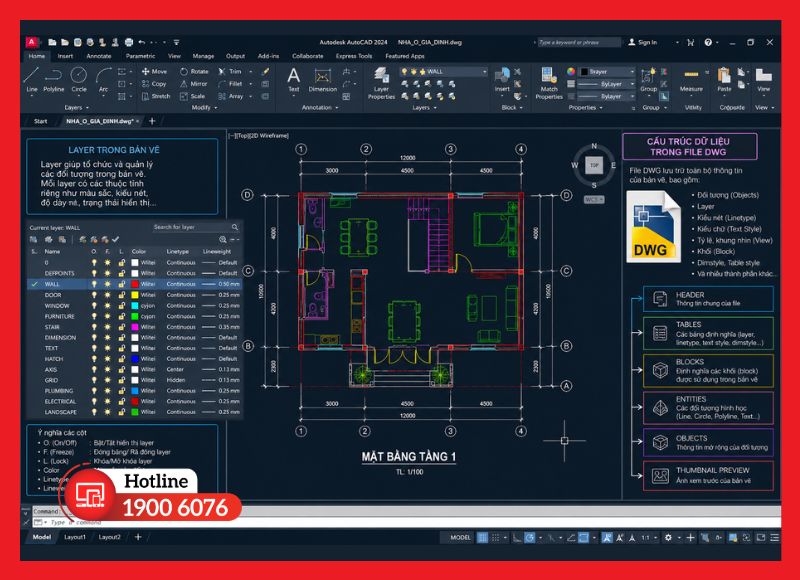Select the Polyline tool
800x580 pixels.
pyautogui.click(x=54, y=79)
